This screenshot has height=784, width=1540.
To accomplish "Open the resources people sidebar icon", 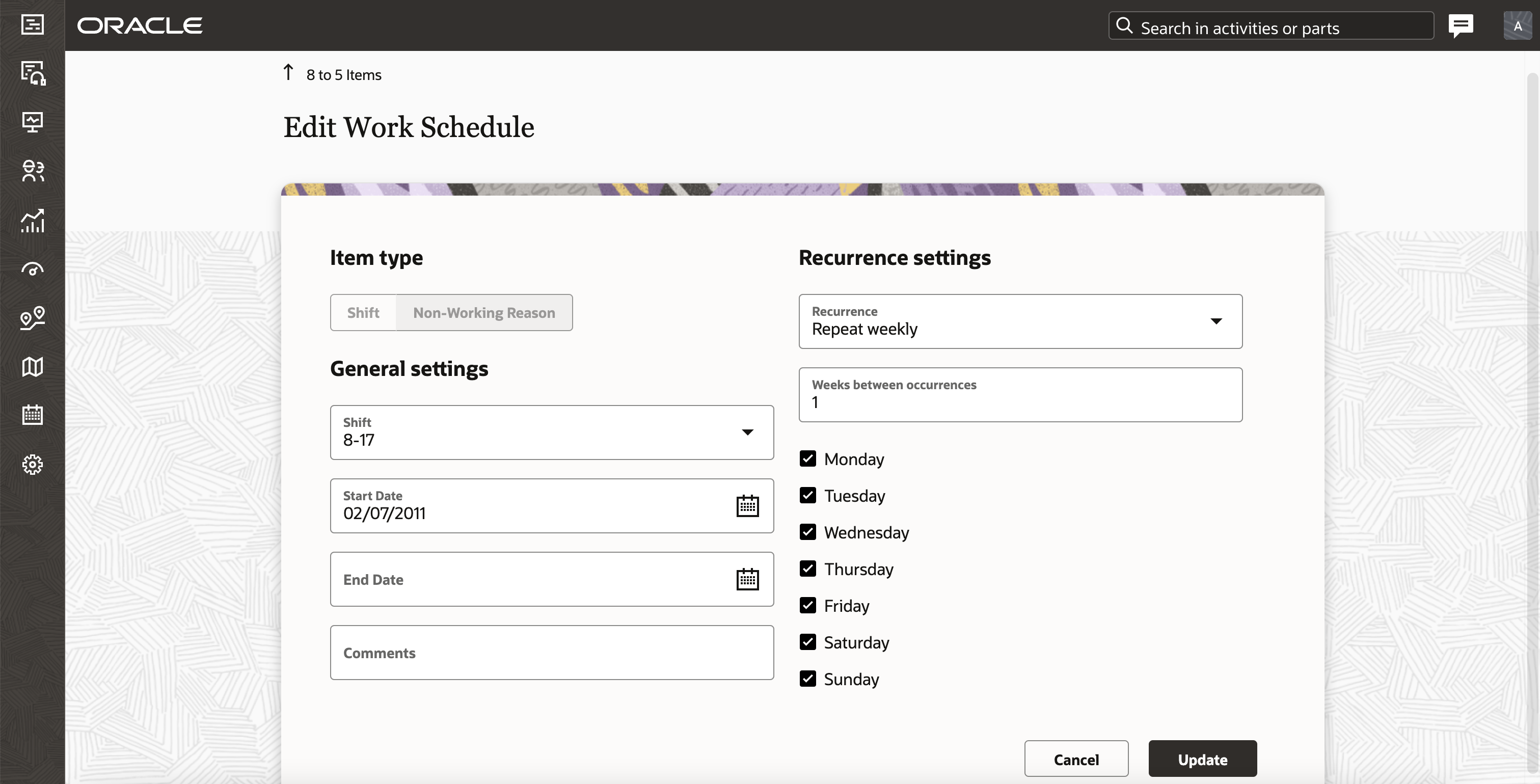I will click(32, 171).
